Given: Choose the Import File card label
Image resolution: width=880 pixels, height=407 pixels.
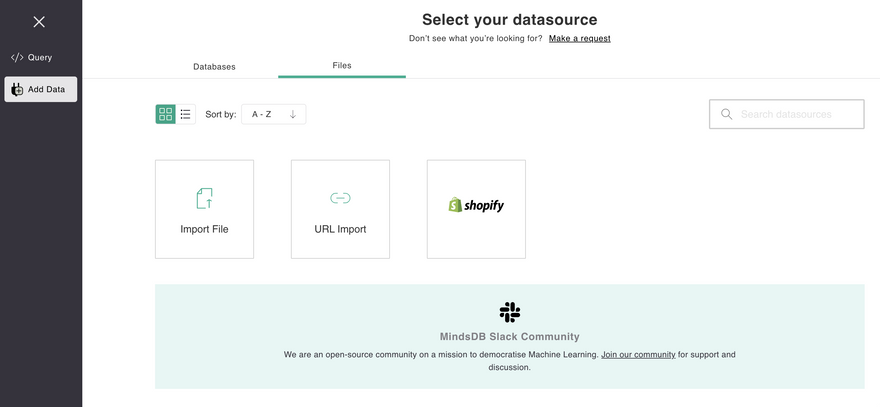Looking at the screenshot, I should 204,229.
